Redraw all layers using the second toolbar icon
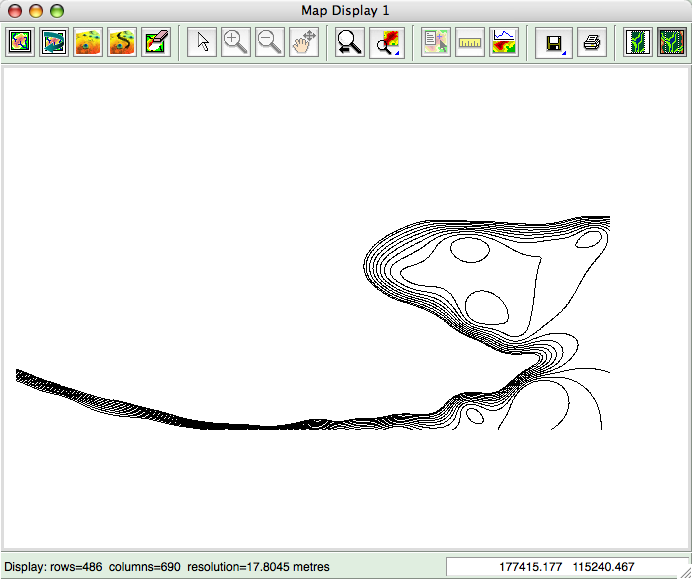The width and height of the screenshot is (692, 579). 54,42
